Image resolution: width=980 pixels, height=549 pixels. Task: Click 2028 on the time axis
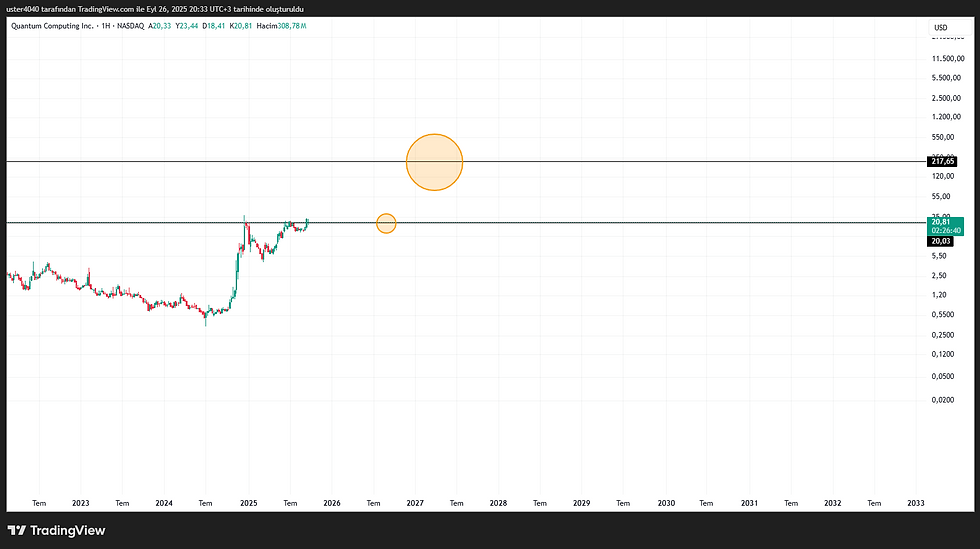[x=498, y=503]
